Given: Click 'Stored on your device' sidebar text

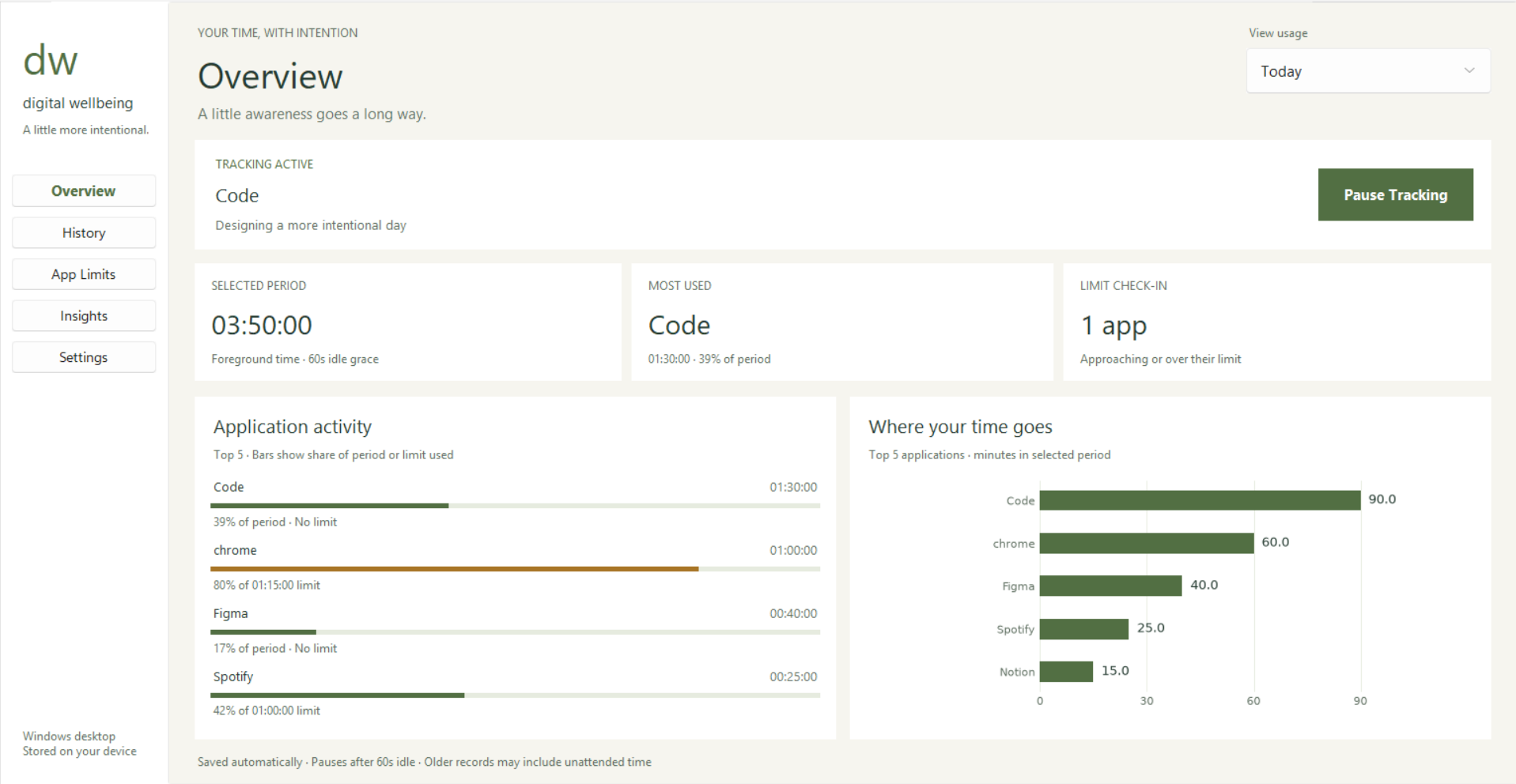Looking at the screenshot, I should [80, 751].
